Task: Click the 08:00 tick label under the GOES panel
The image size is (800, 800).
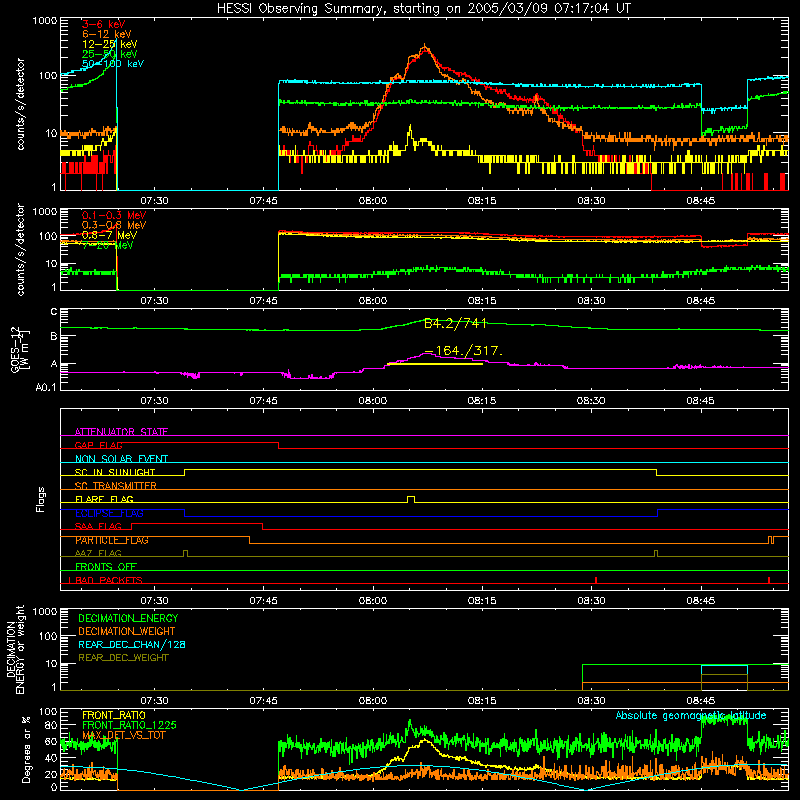Action: 373,401
